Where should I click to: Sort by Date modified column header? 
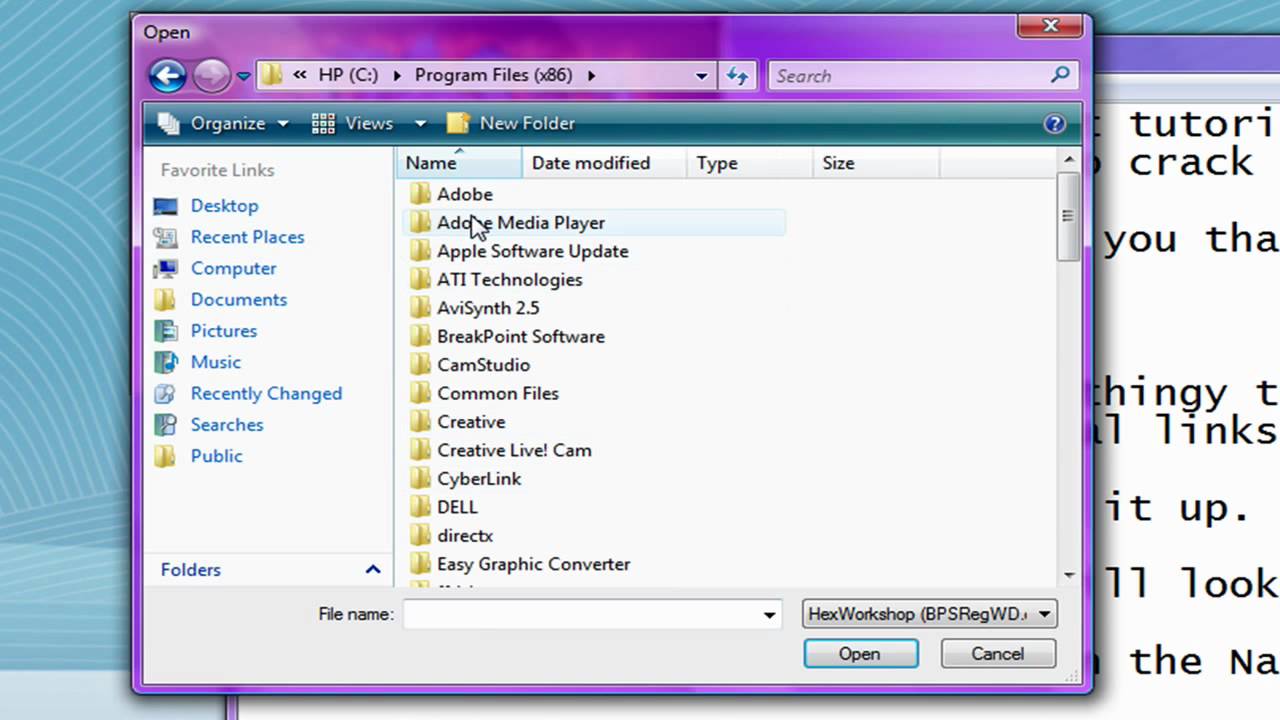click(605, 163)
